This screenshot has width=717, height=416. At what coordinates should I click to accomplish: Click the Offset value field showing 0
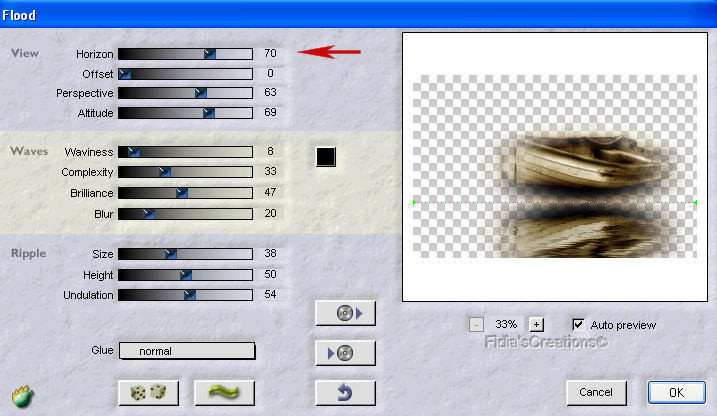click(270, 73)
